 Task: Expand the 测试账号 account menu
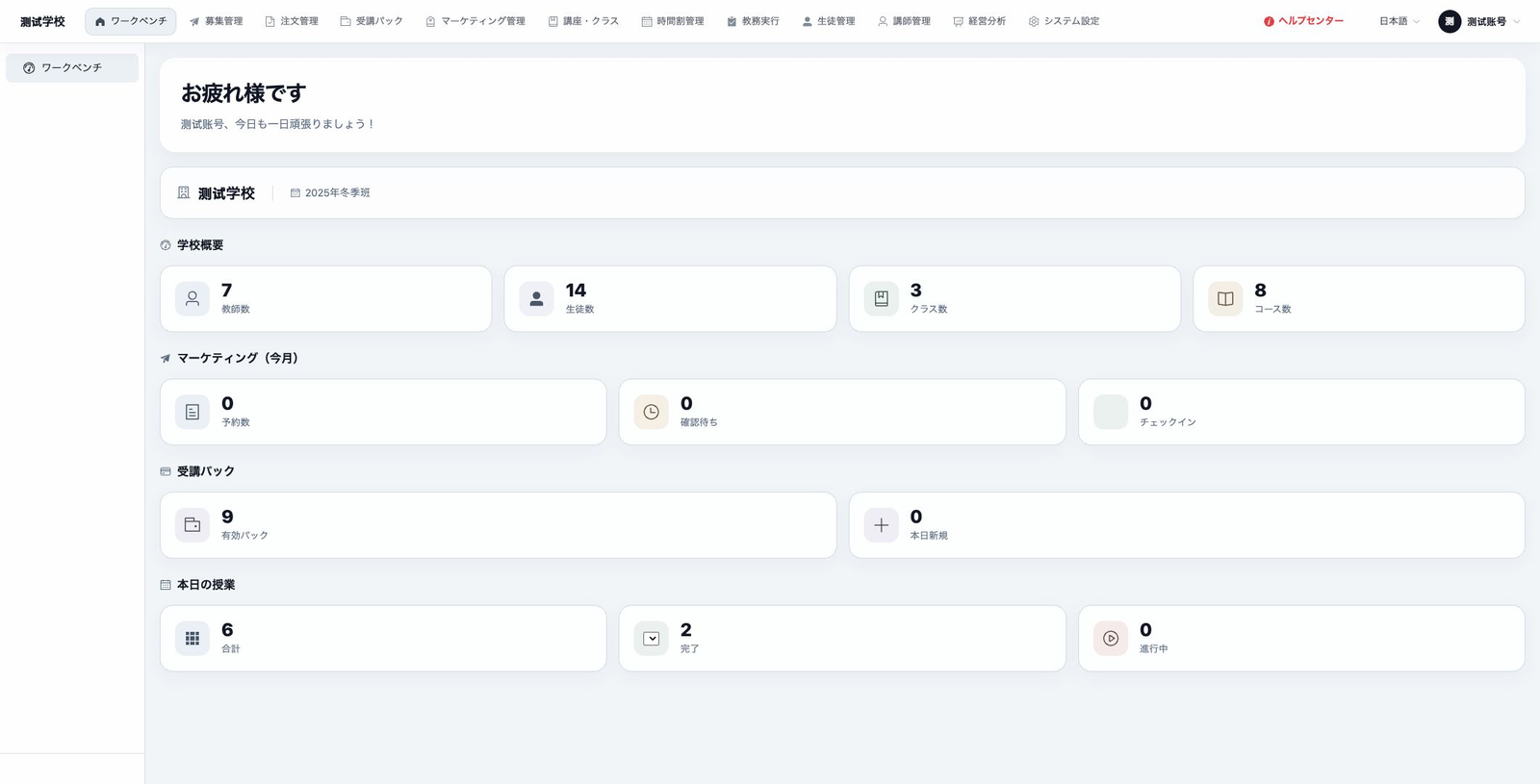click(1479, 21)
